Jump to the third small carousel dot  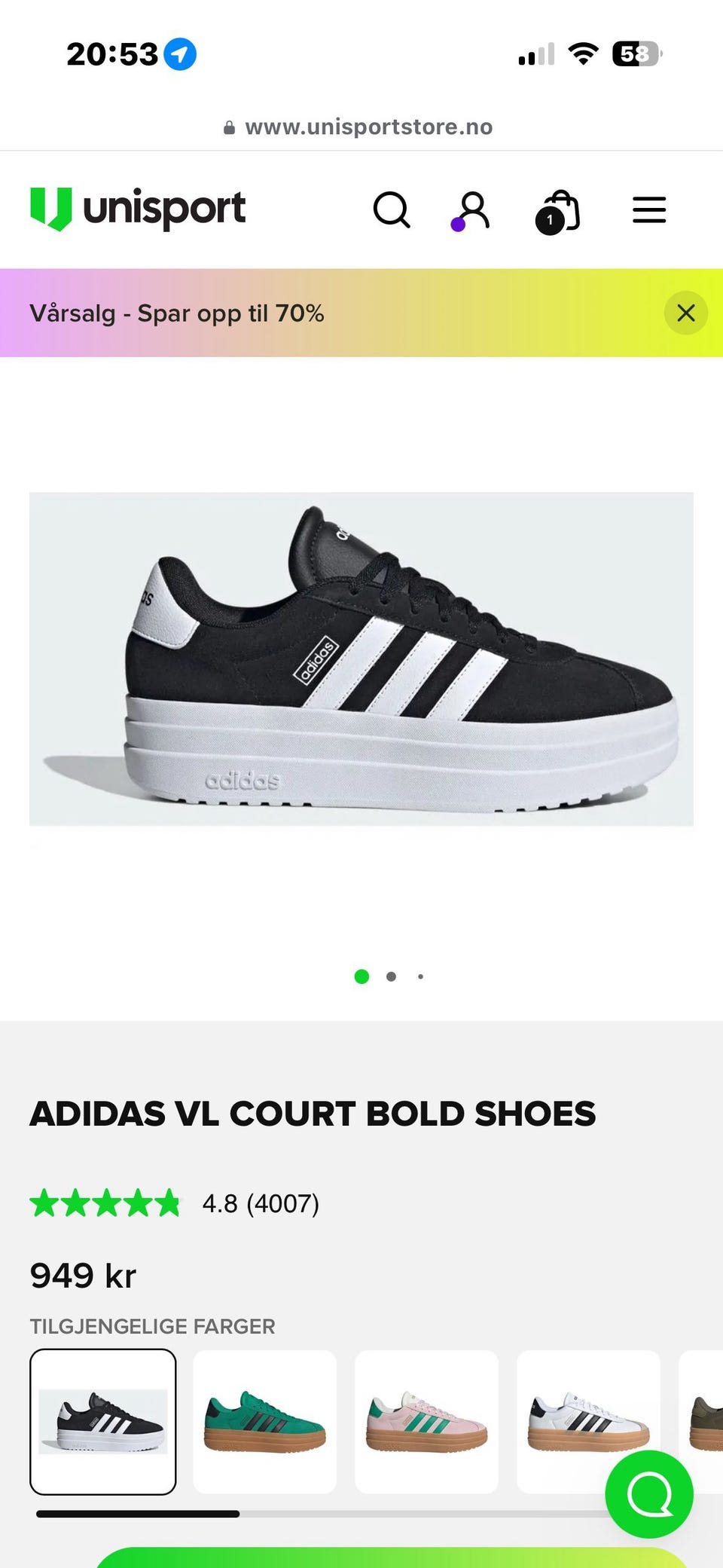click(420, 977)
